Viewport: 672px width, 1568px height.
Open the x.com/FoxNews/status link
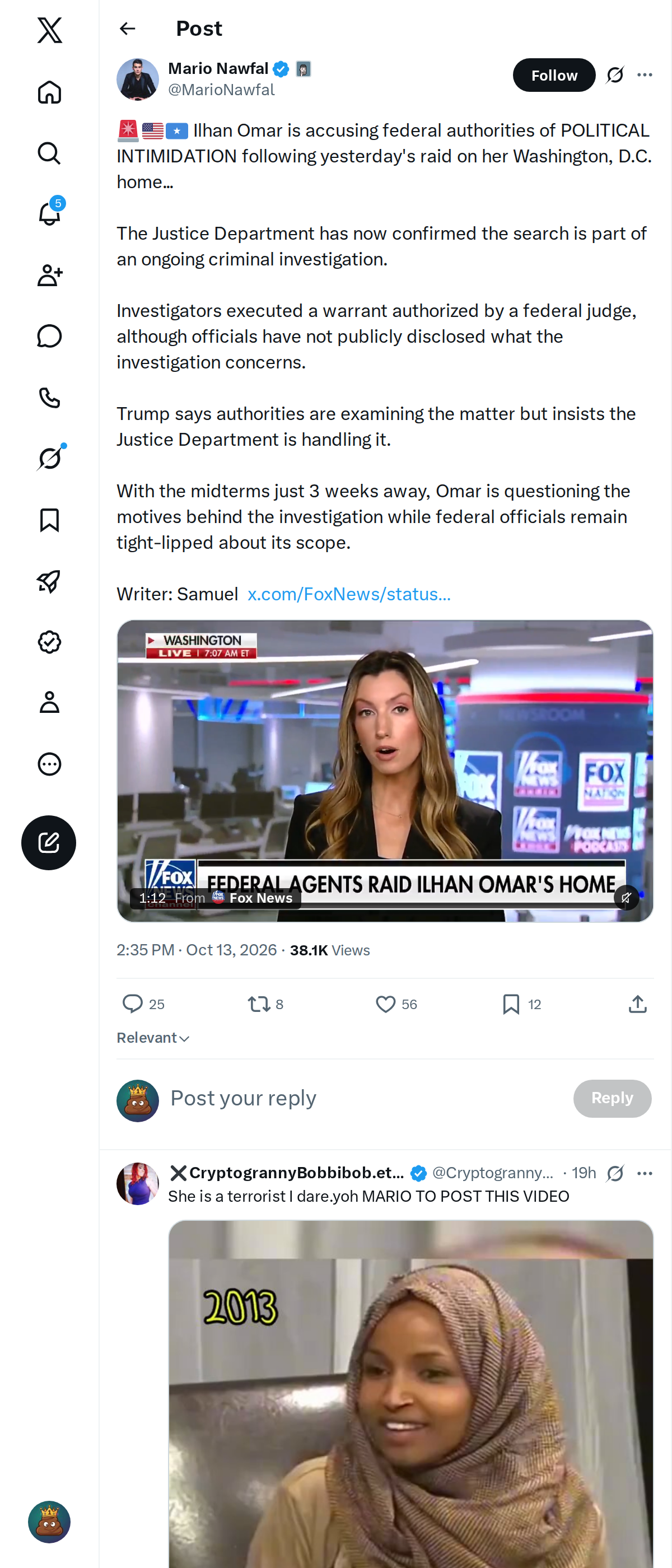pos(349,594)
